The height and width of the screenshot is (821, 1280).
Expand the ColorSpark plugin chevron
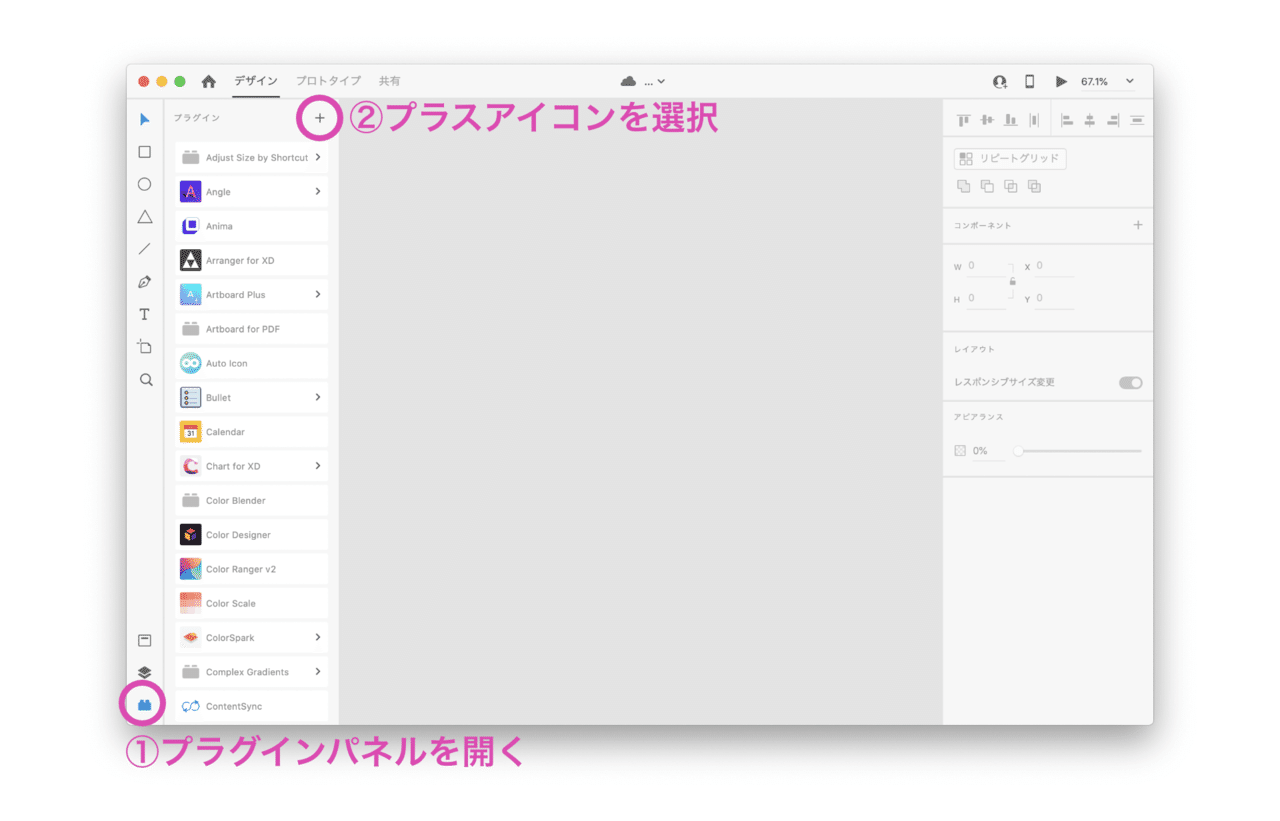[318, 637]
